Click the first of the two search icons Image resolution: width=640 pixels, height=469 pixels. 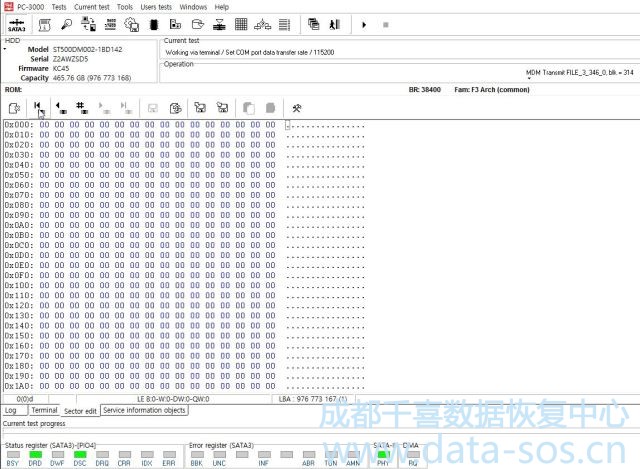click(200, 108)
